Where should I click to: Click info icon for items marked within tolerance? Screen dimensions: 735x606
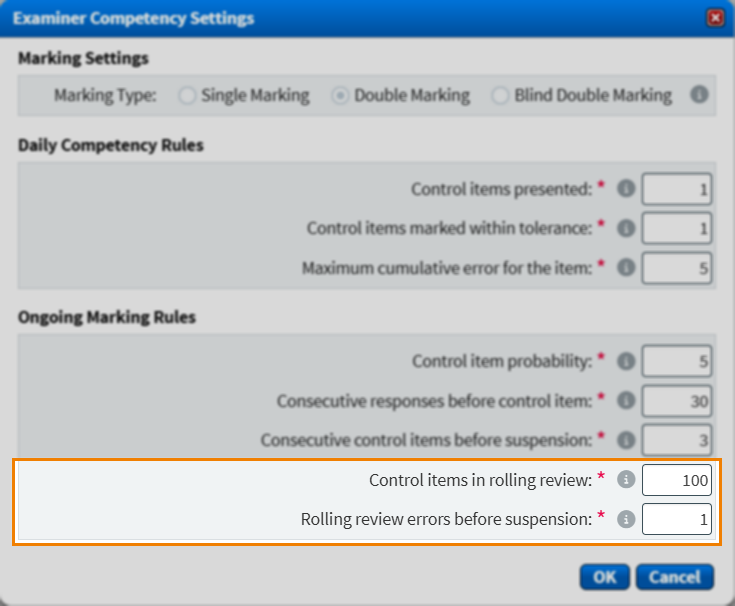coord(627,228)
